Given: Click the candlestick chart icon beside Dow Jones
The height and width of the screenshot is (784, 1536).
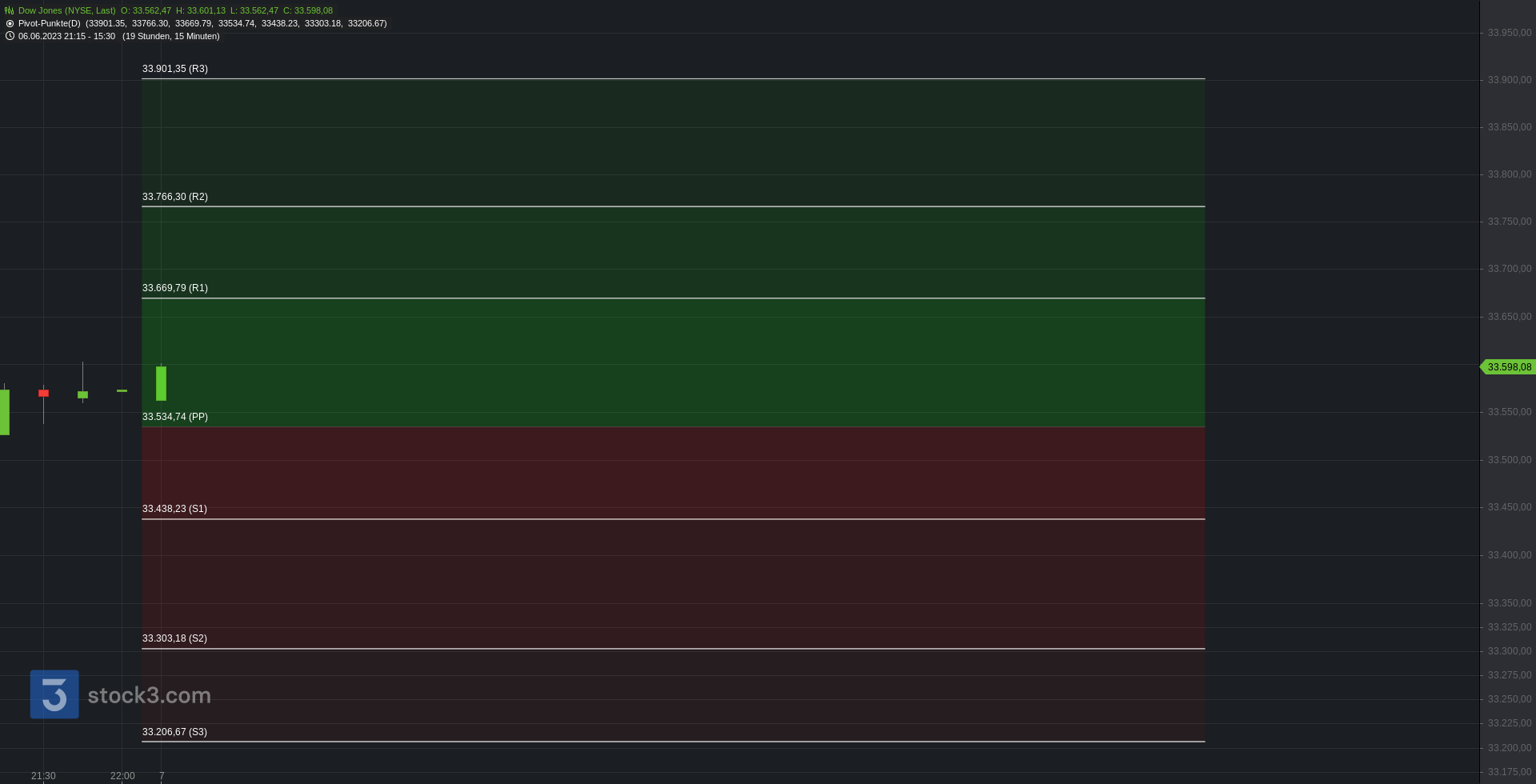Looking at the screenshot, I should click(10, 11).
